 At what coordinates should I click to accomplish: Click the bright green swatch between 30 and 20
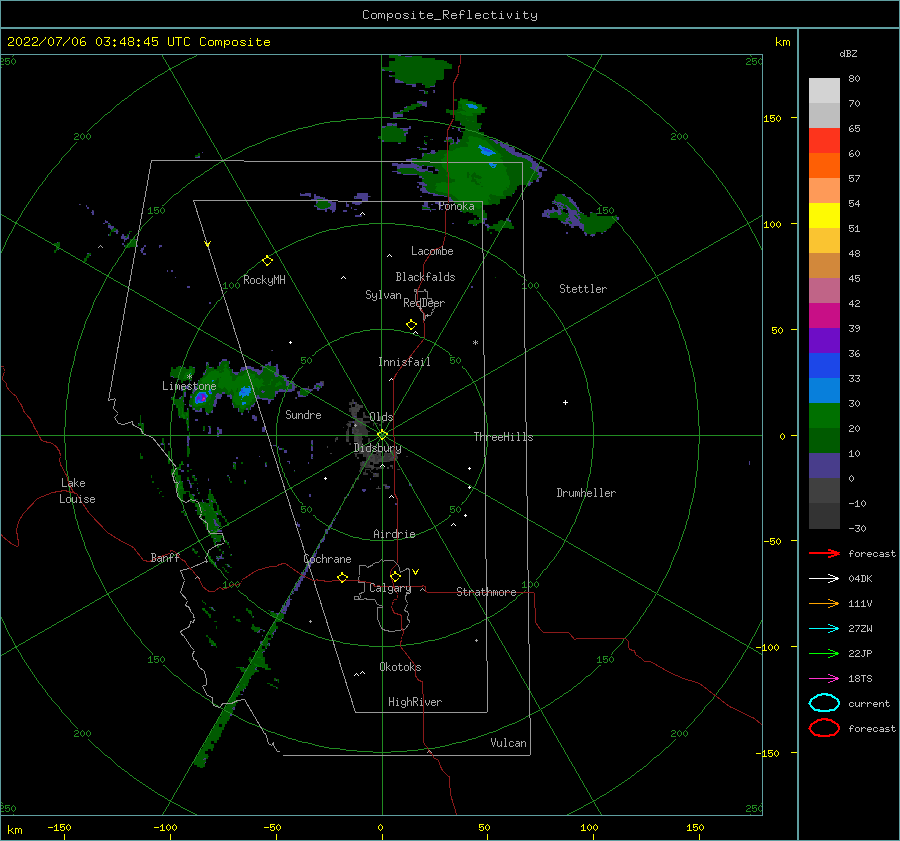824,416
